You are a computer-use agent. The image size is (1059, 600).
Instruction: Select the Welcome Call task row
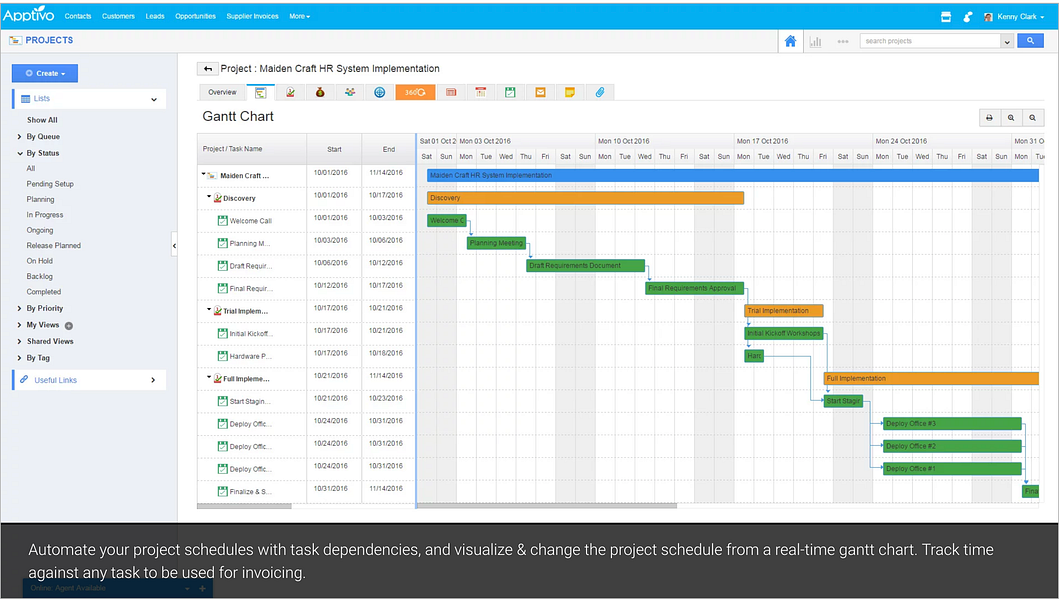click(306, 220)
